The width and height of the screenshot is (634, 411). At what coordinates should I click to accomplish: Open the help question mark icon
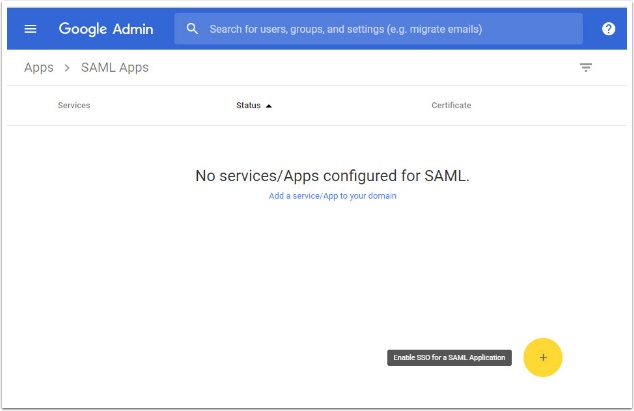608,29
